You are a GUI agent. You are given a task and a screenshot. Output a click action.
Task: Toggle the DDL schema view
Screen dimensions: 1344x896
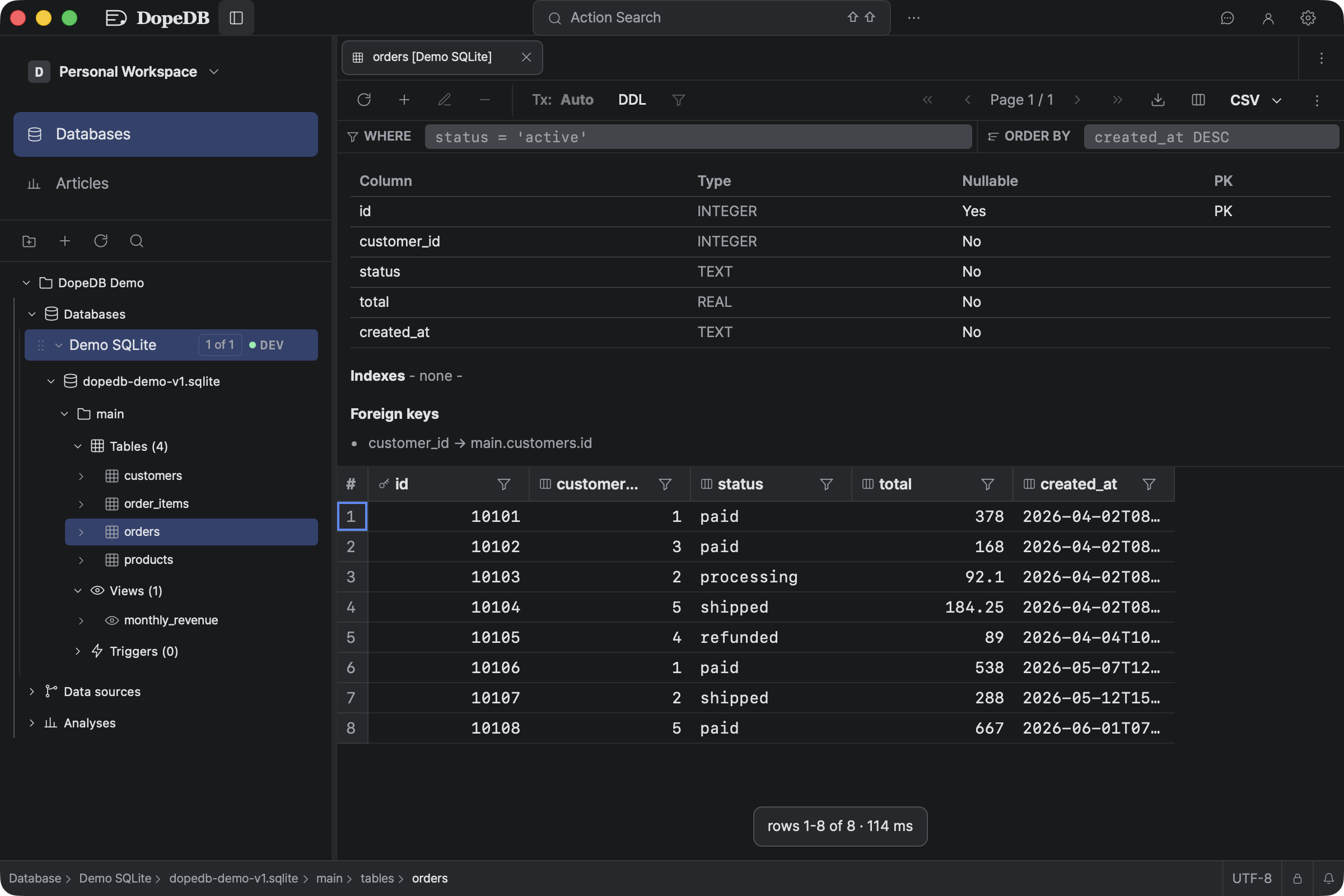[x=632, y=100]
